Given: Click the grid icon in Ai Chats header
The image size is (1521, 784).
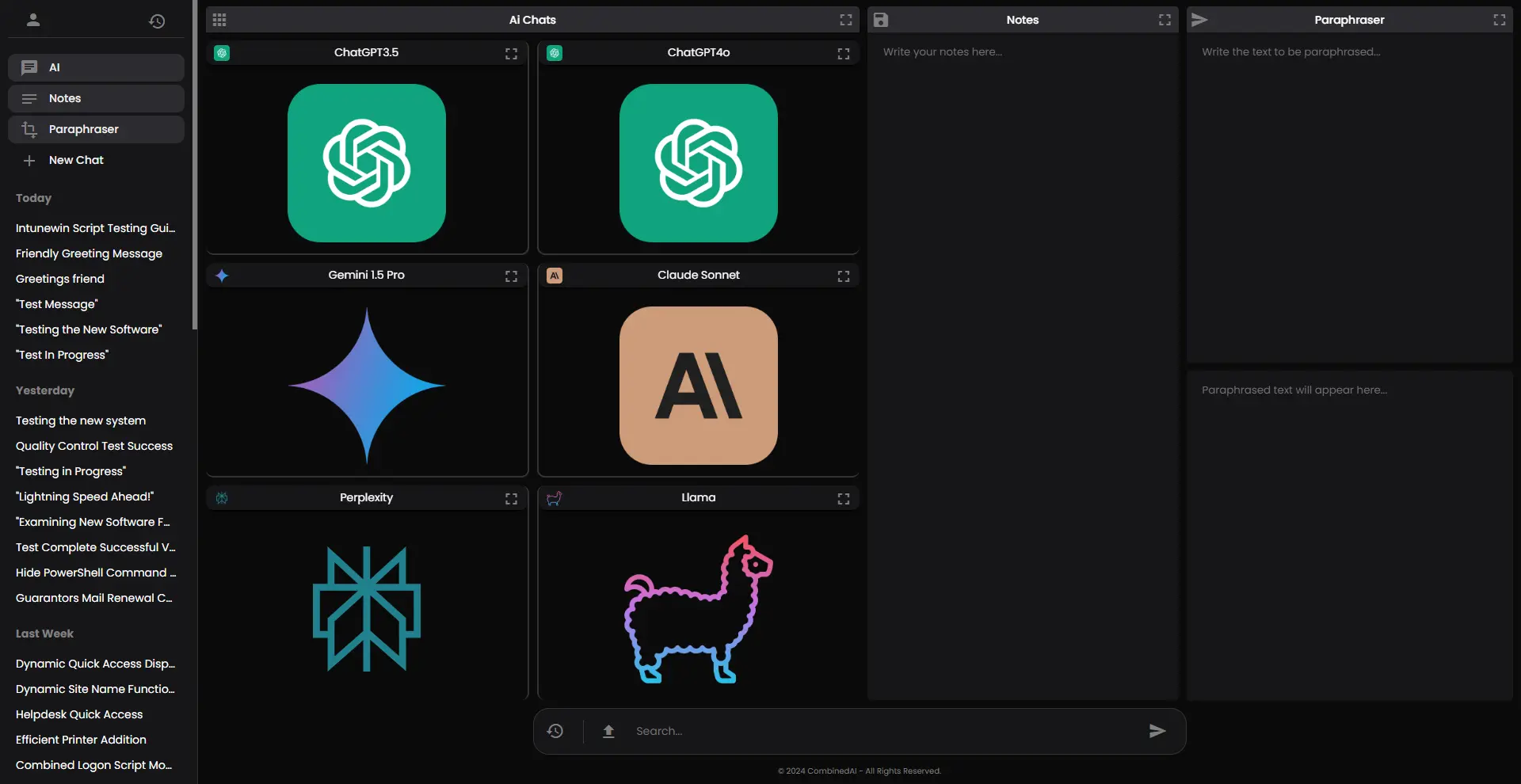Looking at the screenshot, I should [219, 20].
